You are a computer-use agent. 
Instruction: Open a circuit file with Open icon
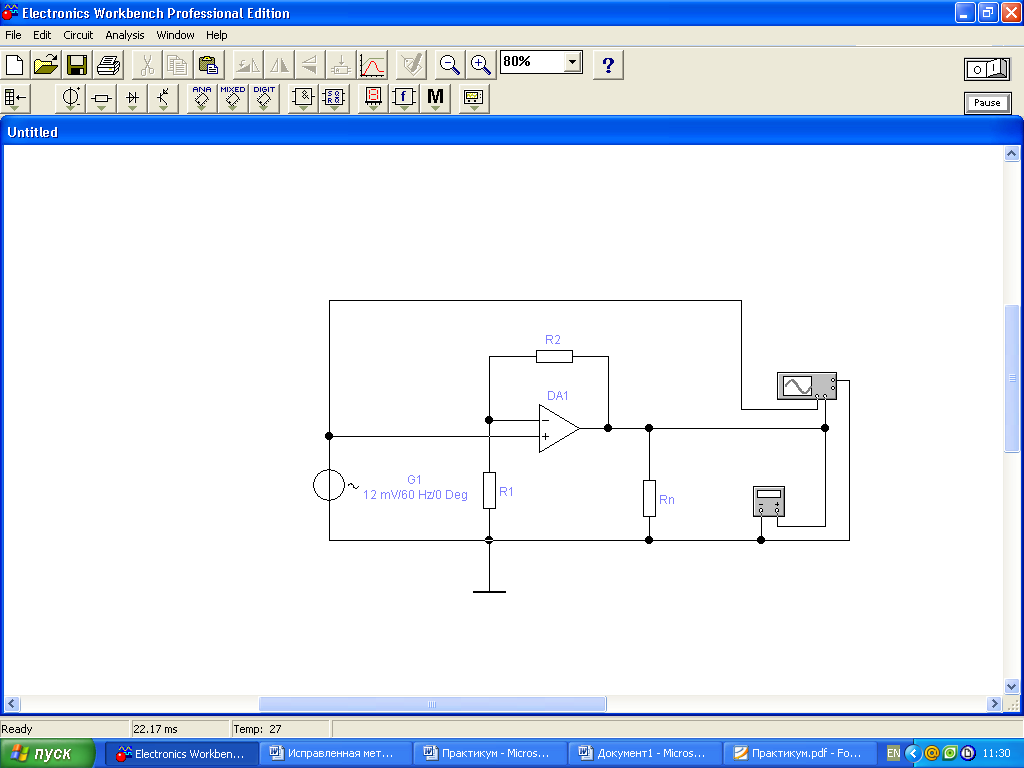pyautogui.click(x=46, y=65)
